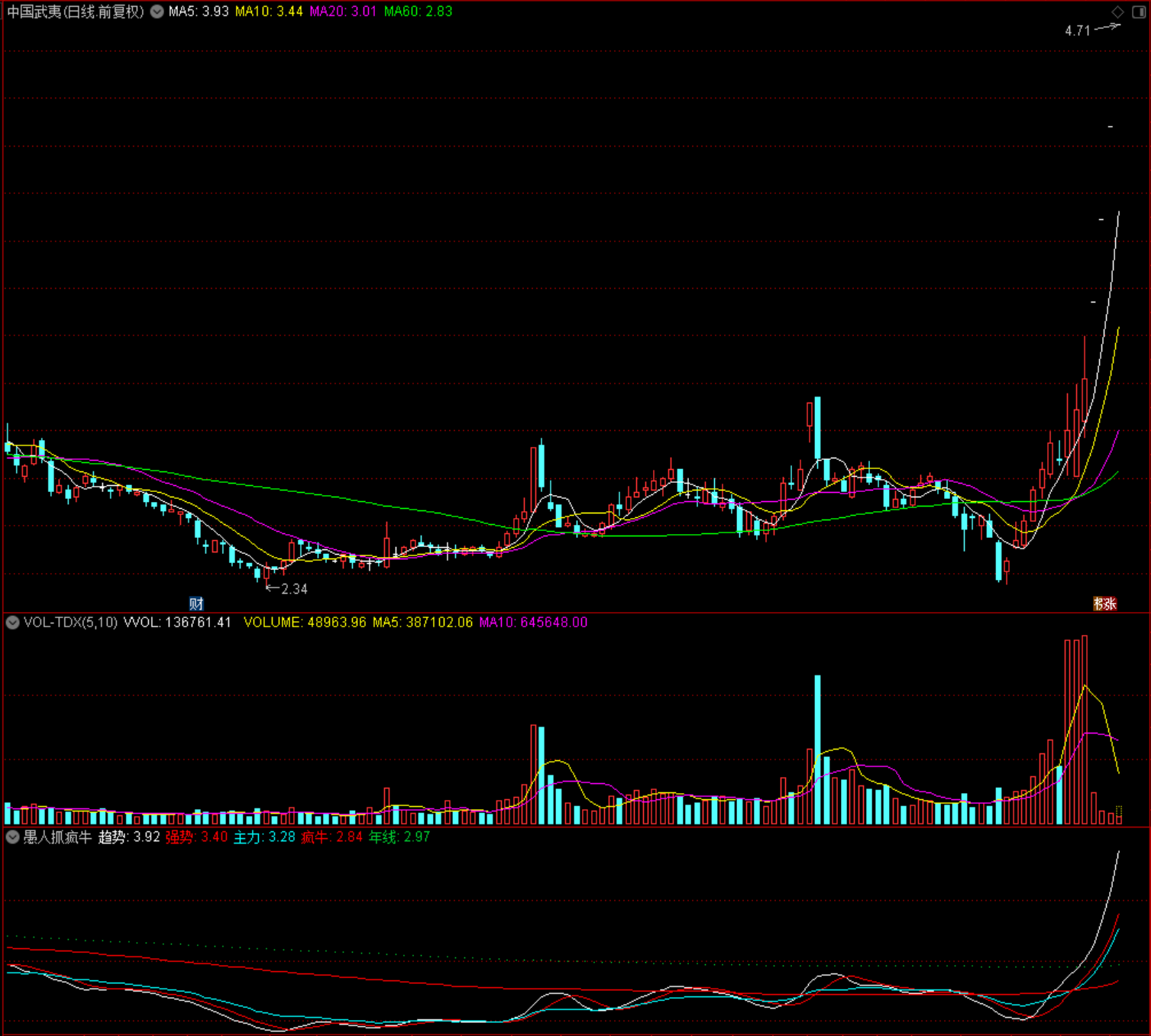Click the 年线: 2.97 value
Image resolution: width=1151 pixels, height=1036 pixels.
point(399,837)
